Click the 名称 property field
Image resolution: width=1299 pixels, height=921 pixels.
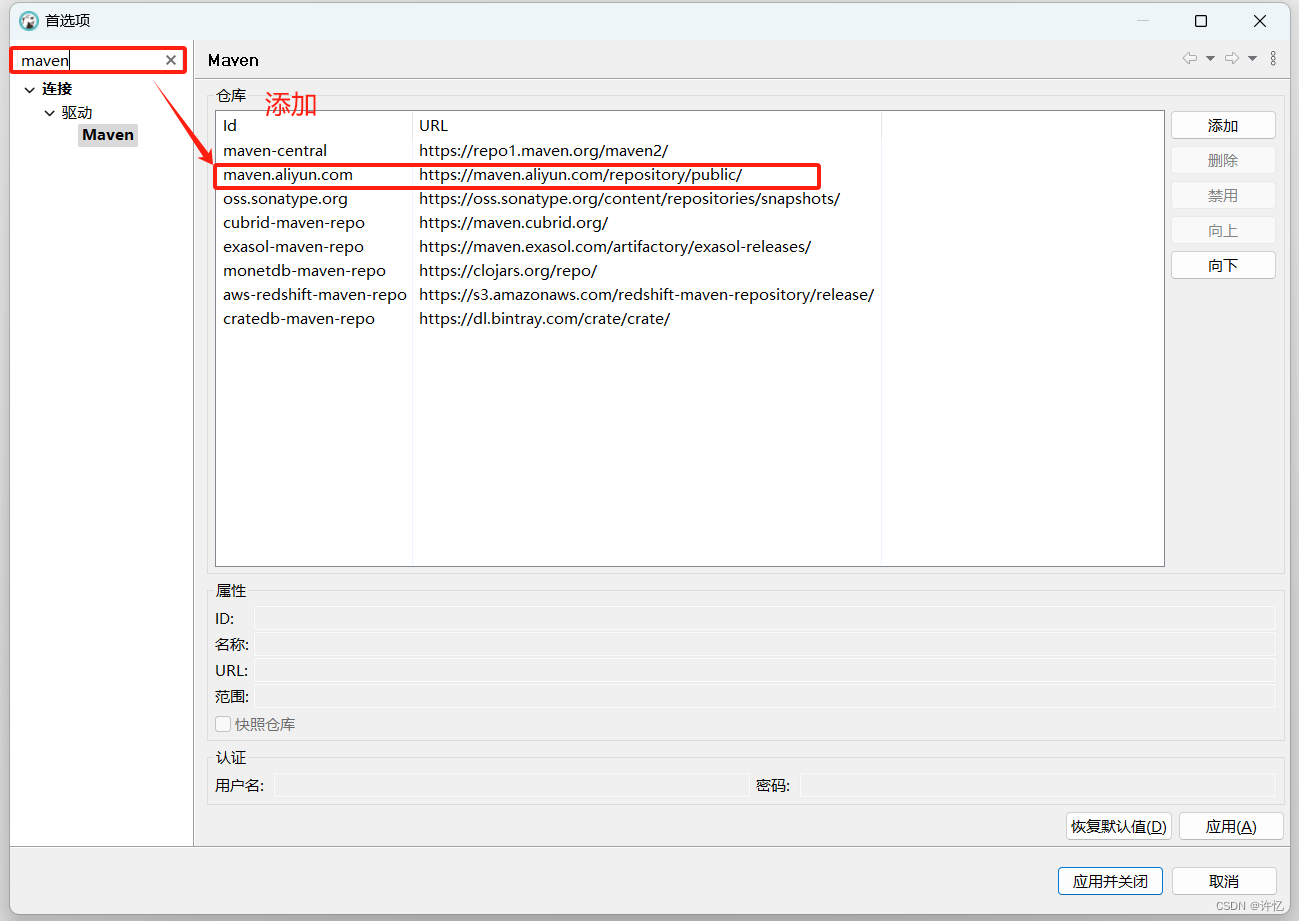pos(765,644)
